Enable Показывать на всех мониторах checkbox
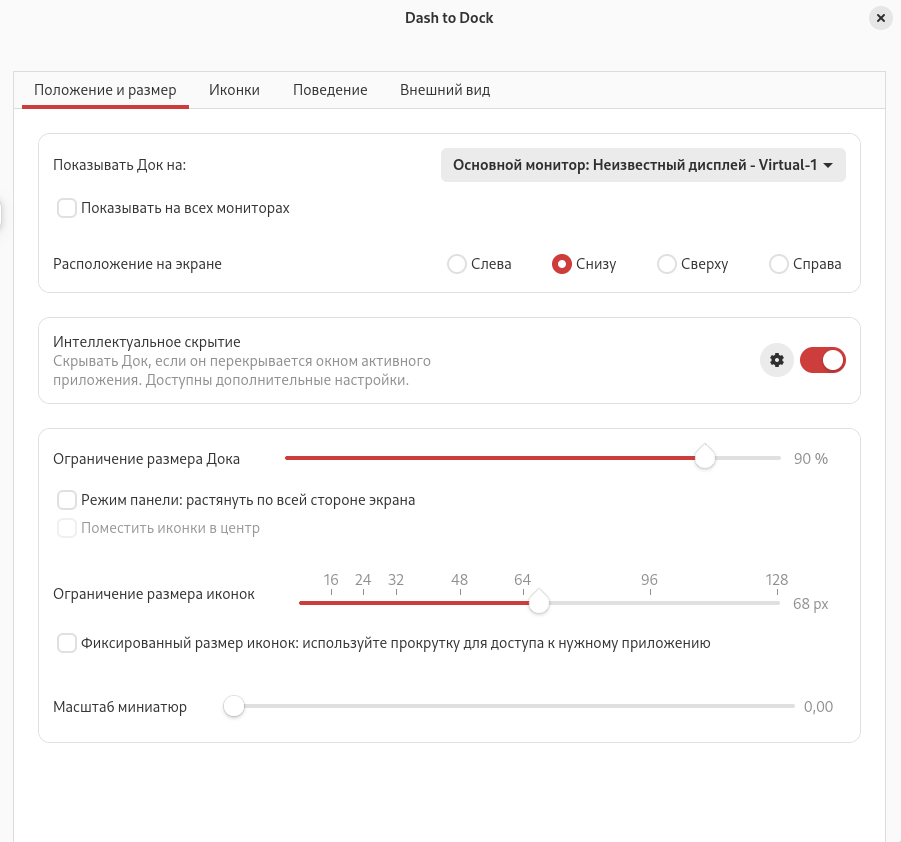This screenshot has height=842, width=901. (x=67, y=208)
